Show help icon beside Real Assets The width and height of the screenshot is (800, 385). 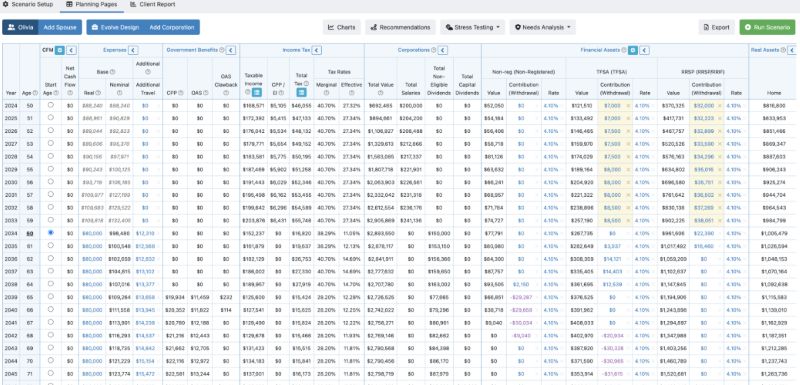tap(783, 50)
